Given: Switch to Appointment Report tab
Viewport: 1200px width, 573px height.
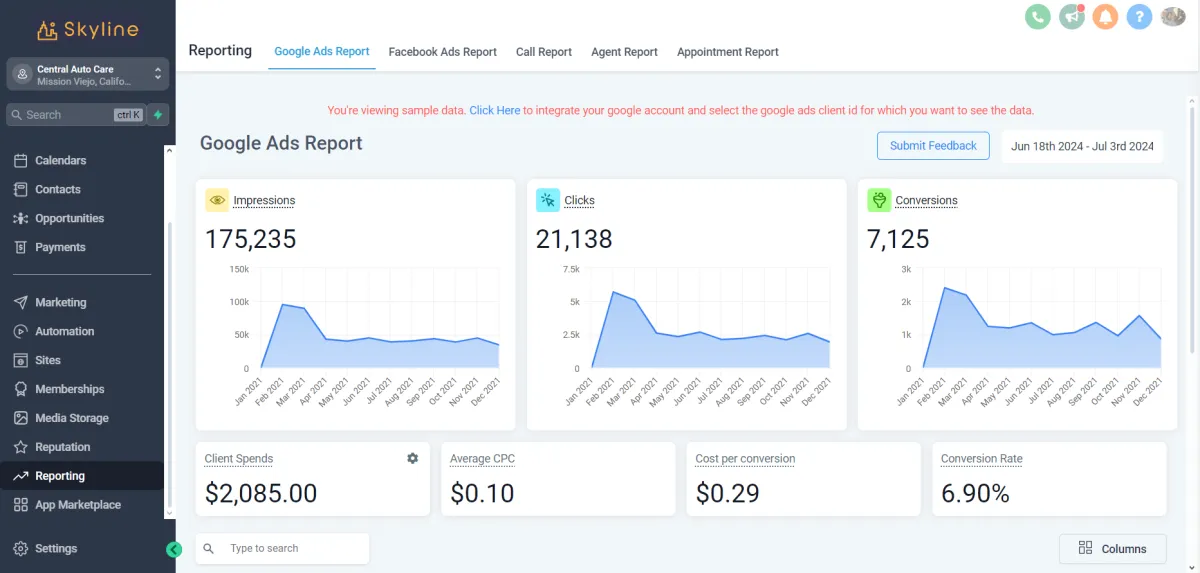Looking at the screenshot, I should tap(728, 52).
